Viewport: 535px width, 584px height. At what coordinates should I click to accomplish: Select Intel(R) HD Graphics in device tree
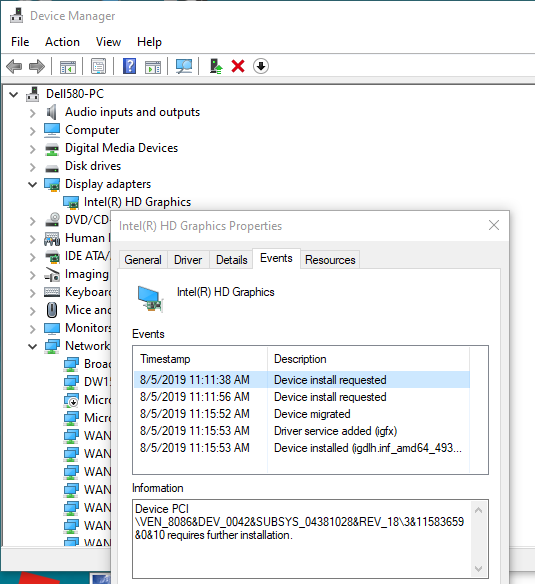pyautogui.click(x=137, y=202)
